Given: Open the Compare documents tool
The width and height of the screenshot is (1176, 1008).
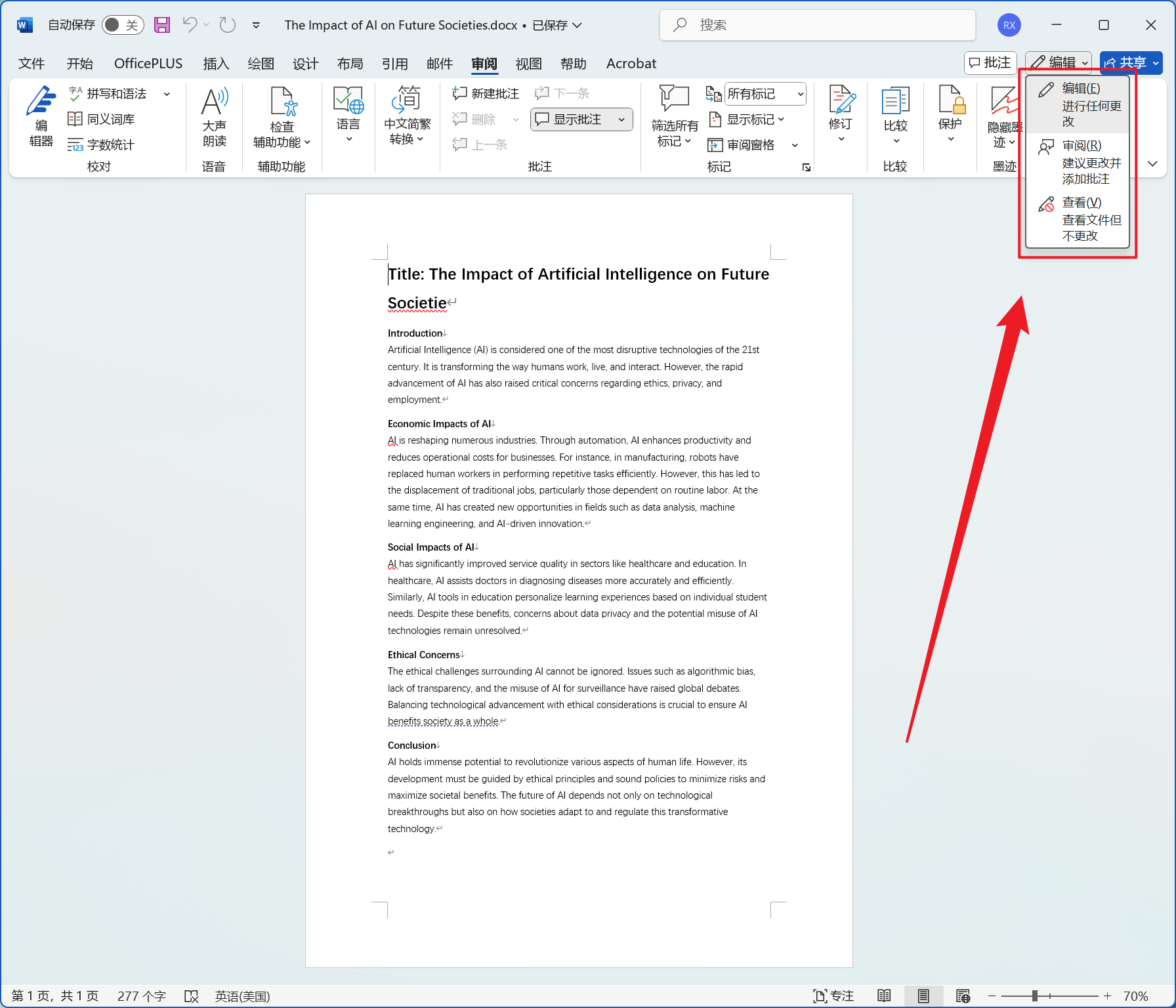Looking at the screenshot, I should coord(895,115).
